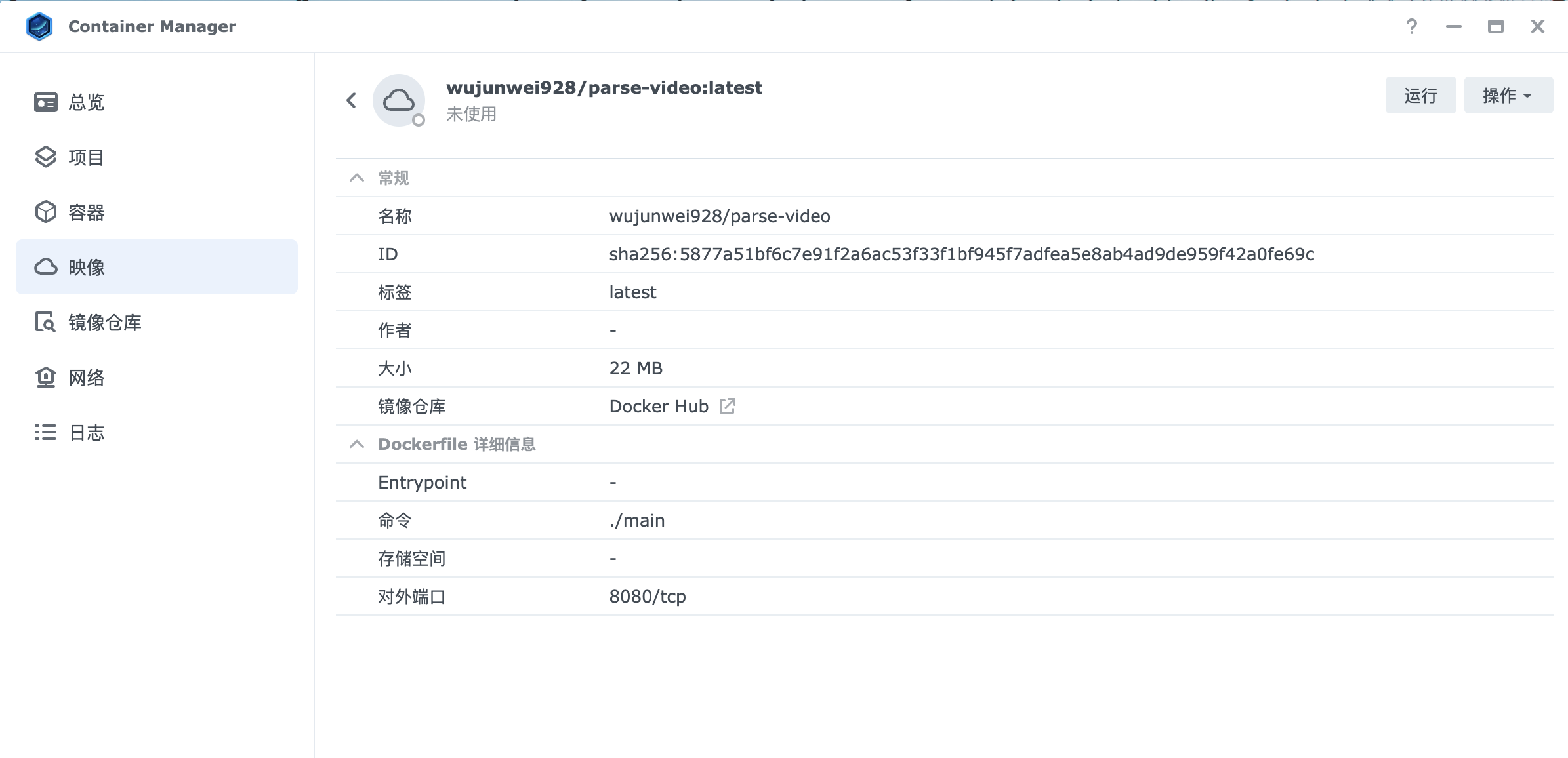Click the cloud image avatar in header

point(398,100)
